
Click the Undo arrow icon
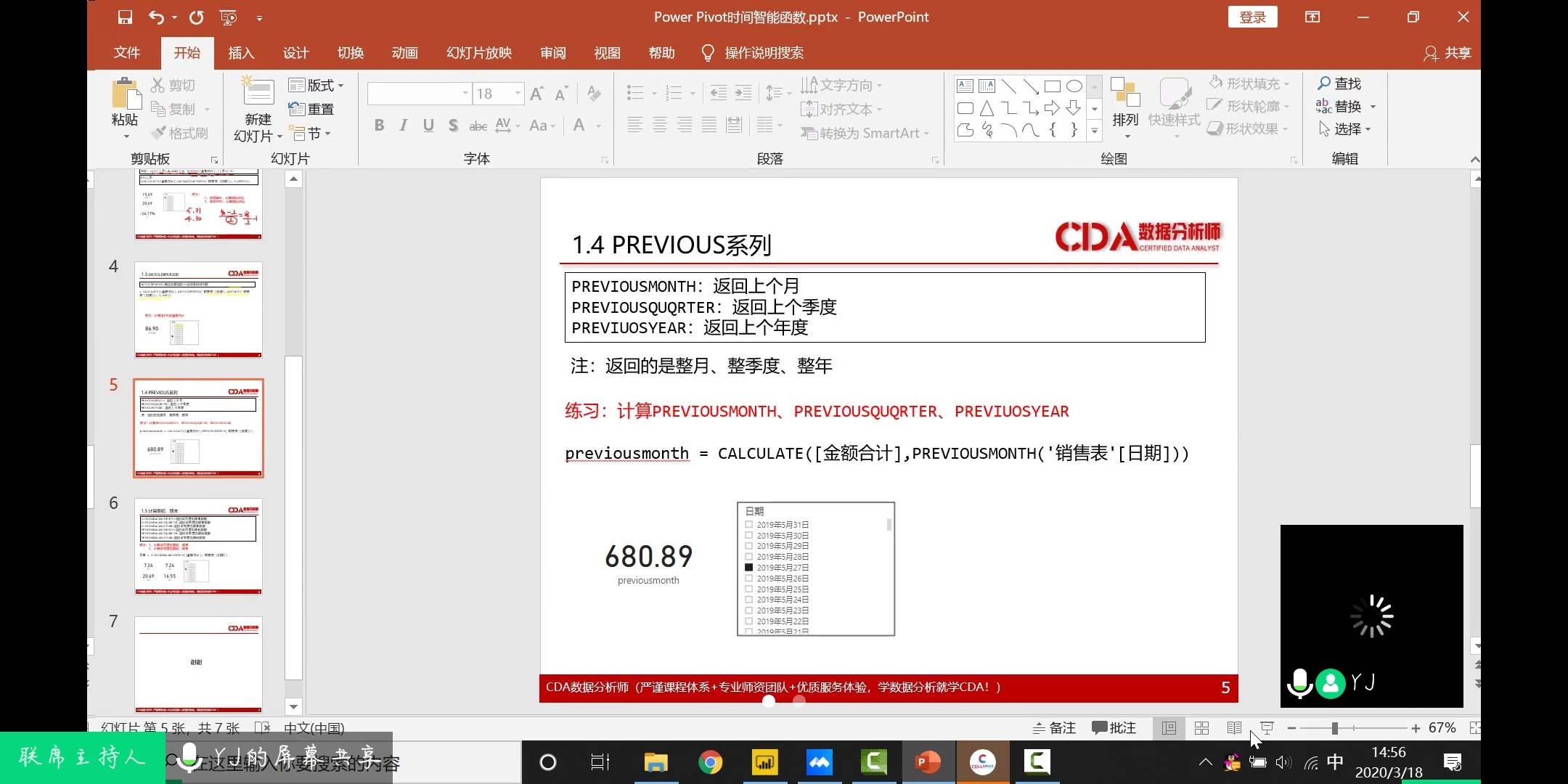tap(156, 17)
